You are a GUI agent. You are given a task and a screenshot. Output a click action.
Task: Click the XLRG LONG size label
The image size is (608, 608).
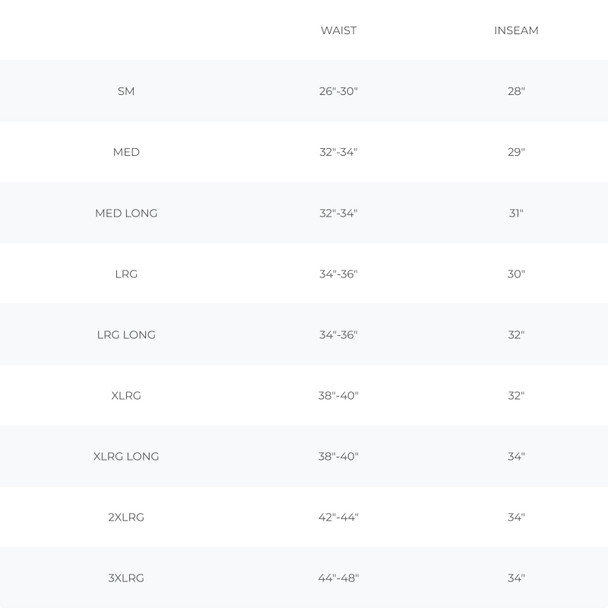[x=126, y=457]
